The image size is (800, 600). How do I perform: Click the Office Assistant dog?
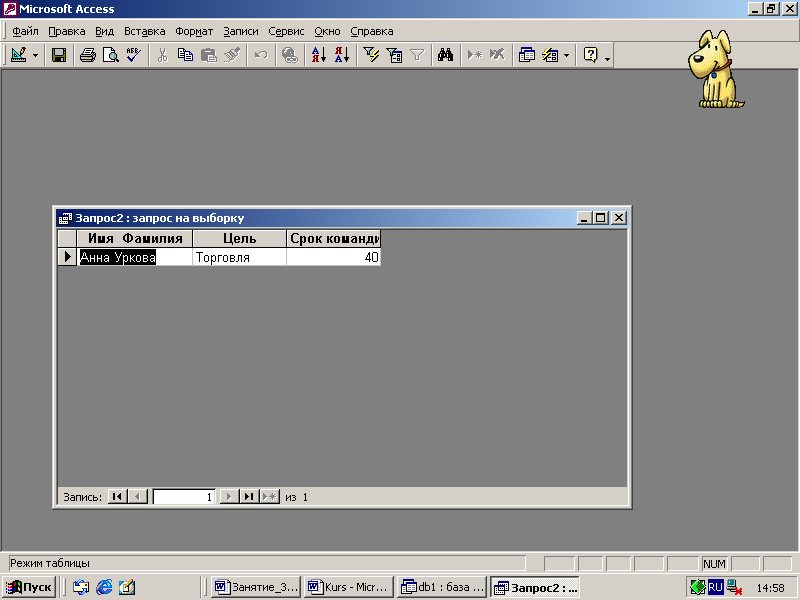tap(715, 69)
